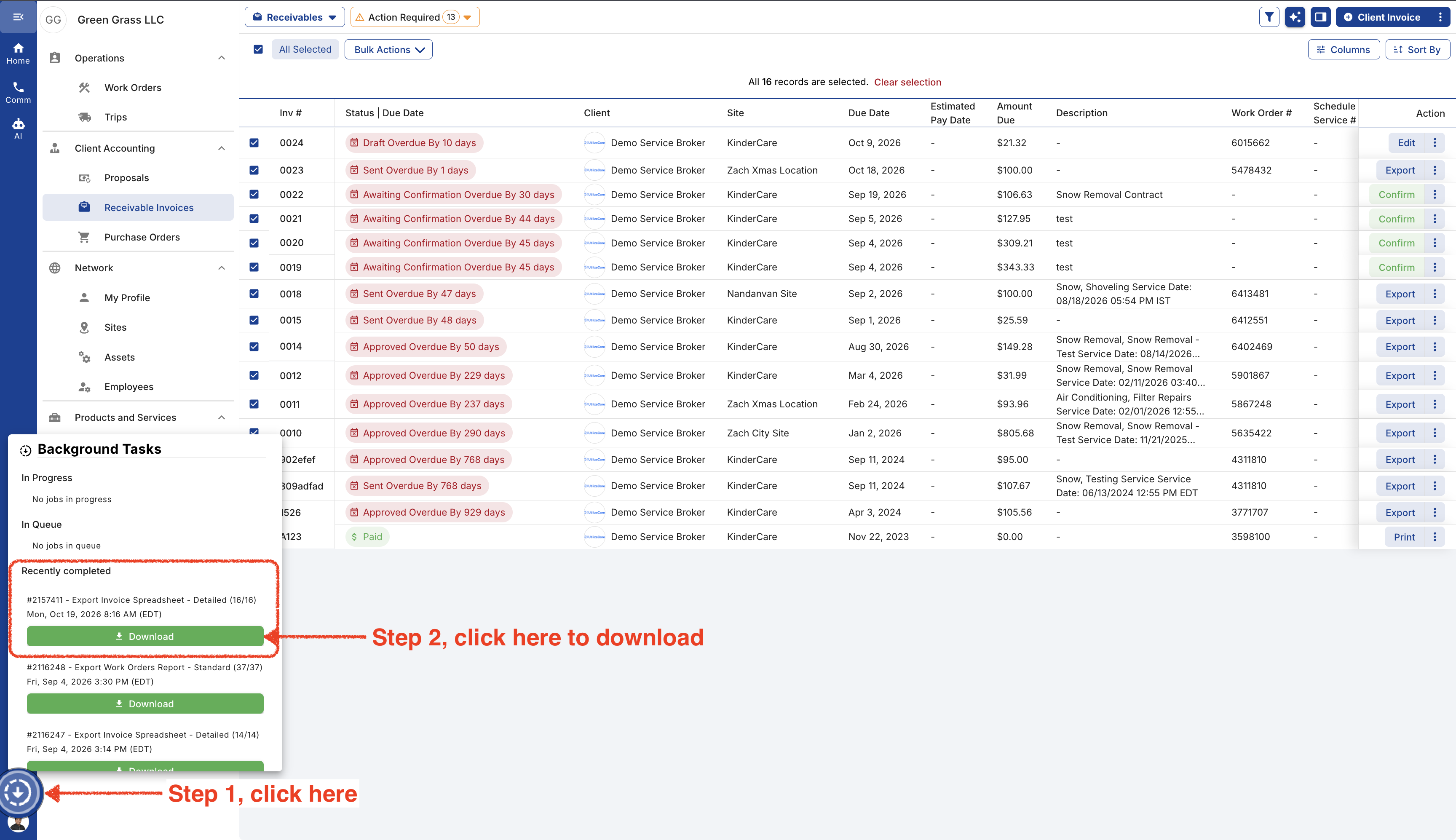Create a new Client Invoice
This screenshot has height=840, width=1456.
pyautogui.click(x=1383, y=17)
